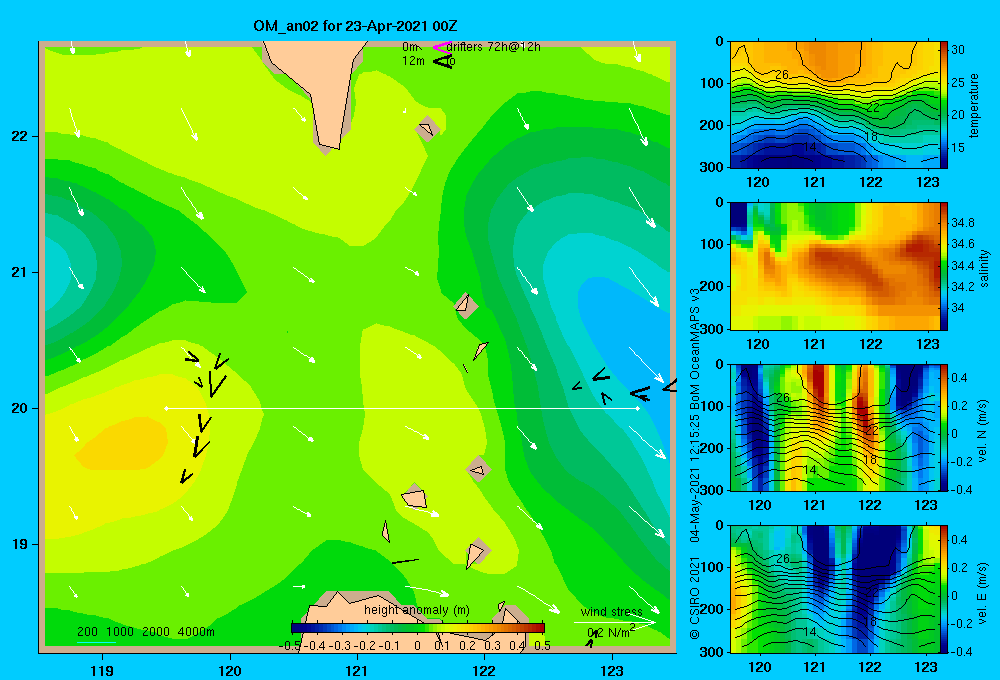Click the "© CSIRO 2021" copyright text
The width and height of the screenshot is (1000, 680).
click(694, 597)
